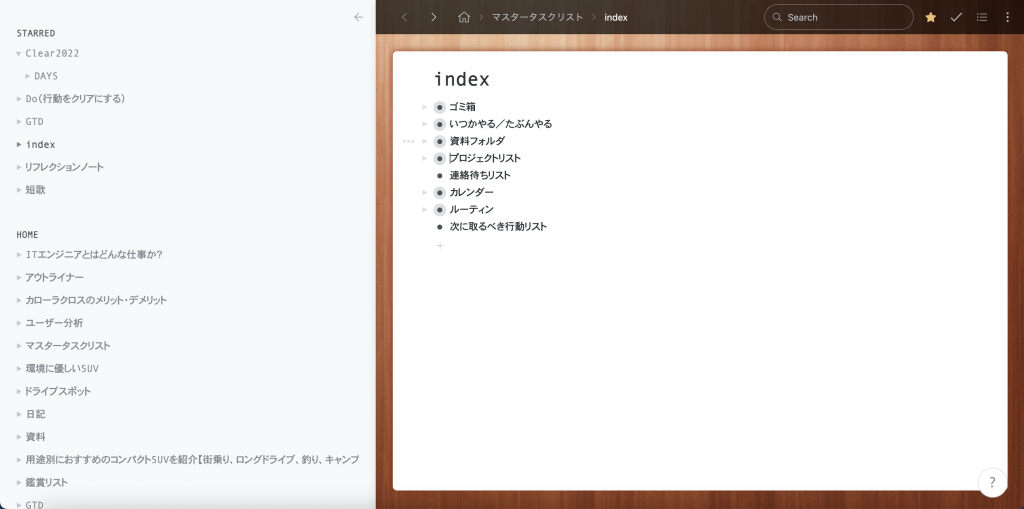
Task: Click the bullet of プロジェクトリスト
Action: (x=440, y=158)
